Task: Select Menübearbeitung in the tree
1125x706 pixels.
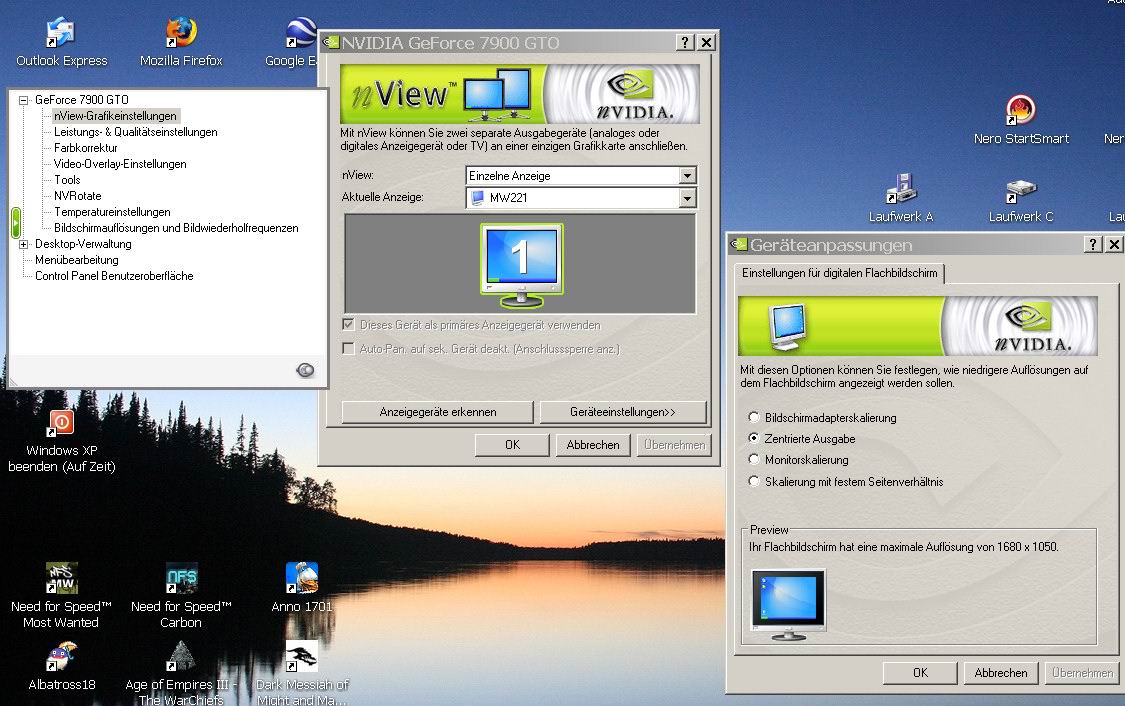Action: [77, 260]
